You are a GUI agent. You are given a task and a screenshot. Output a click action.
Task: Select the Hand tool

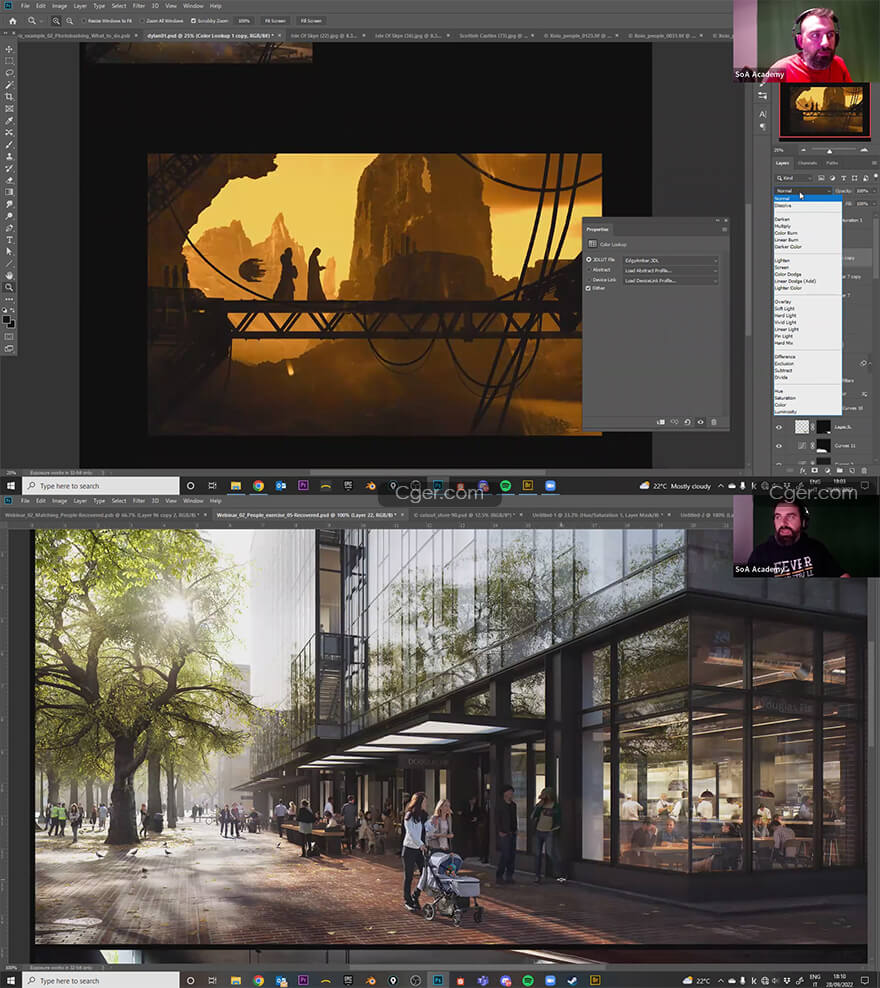[x=9, y=275]
